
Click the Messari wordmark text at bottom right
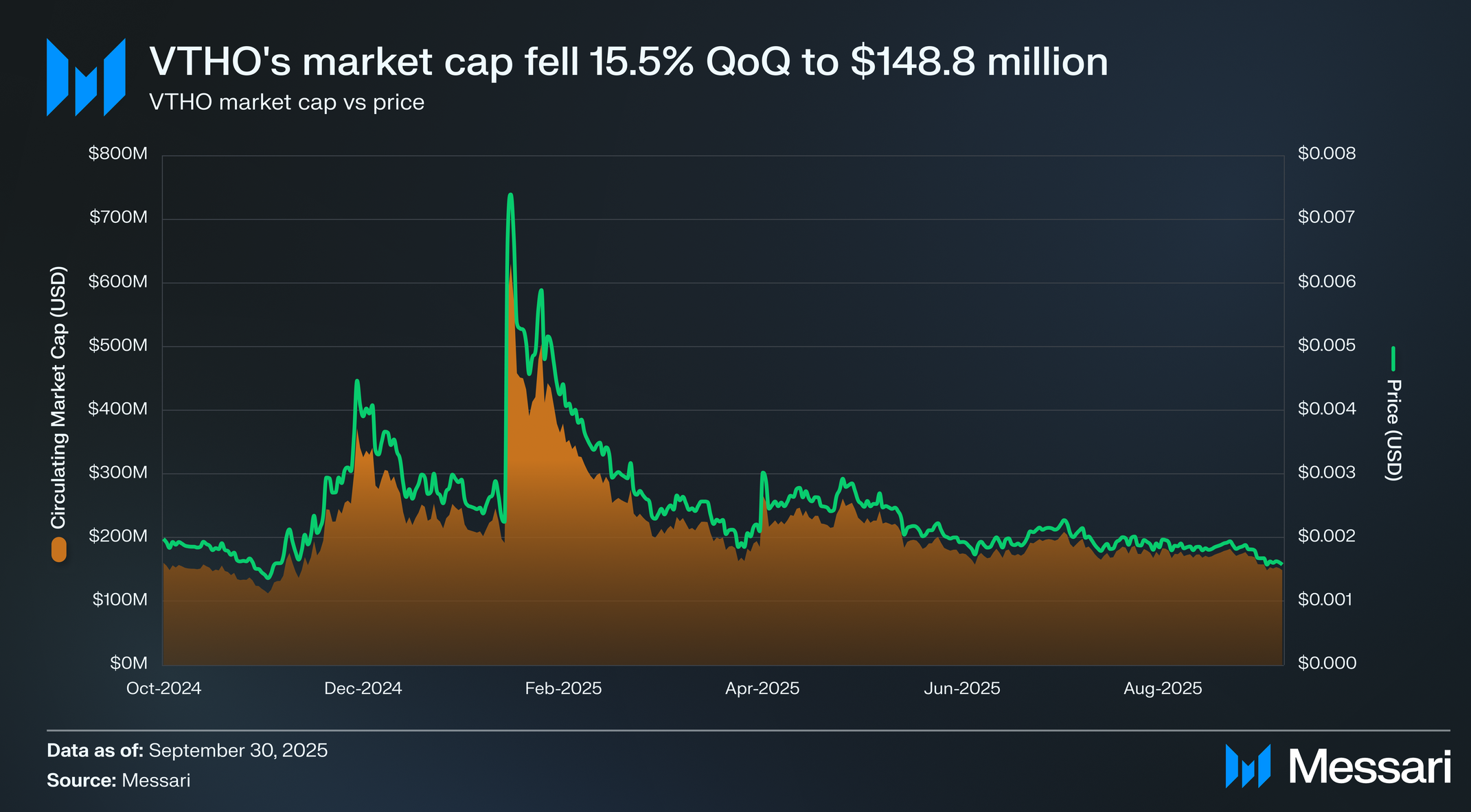1369,767
